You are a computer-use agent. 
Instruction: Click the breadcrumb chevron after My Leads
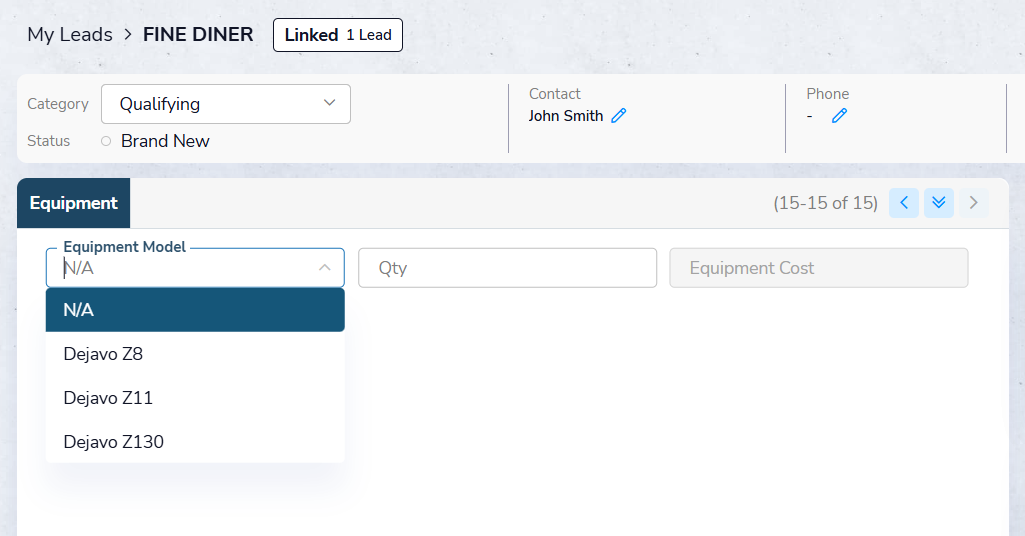[x=128, y=35]
